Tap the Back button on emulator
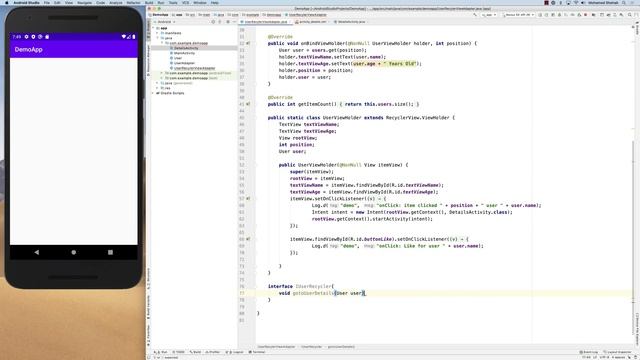This screenshot has height=360, width=640. (37, 252)
